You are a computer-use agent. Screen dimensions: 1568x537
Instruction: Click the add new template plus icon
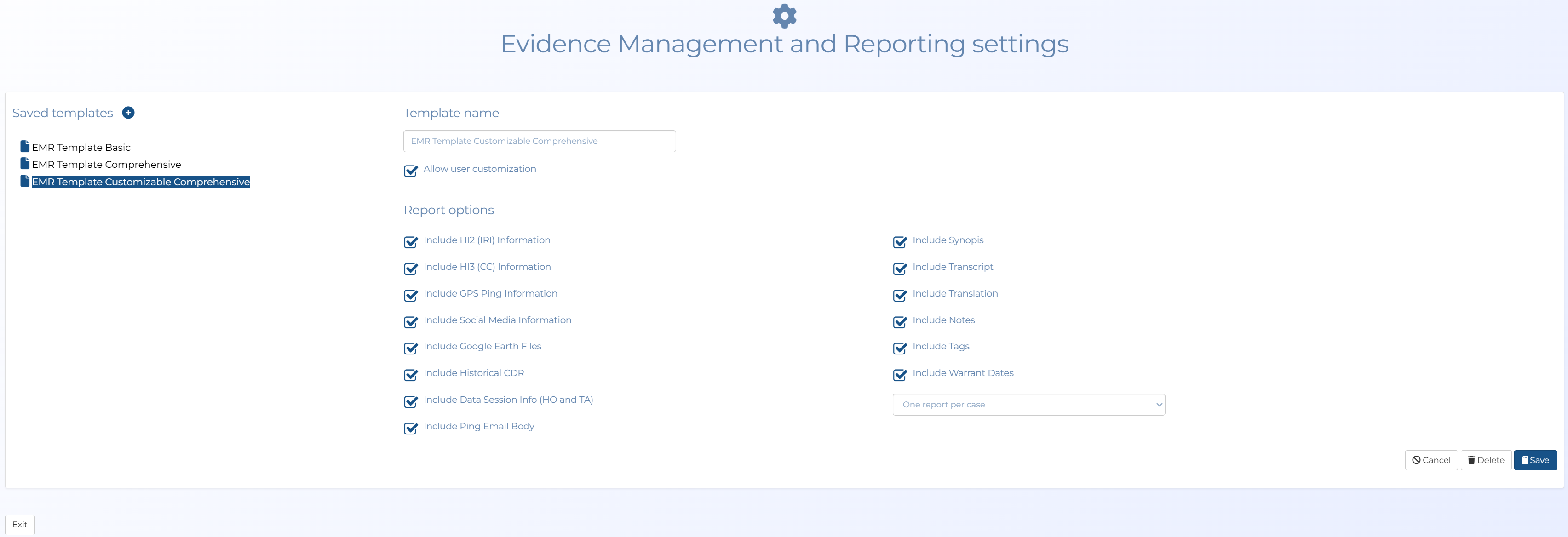click(128, 113)
